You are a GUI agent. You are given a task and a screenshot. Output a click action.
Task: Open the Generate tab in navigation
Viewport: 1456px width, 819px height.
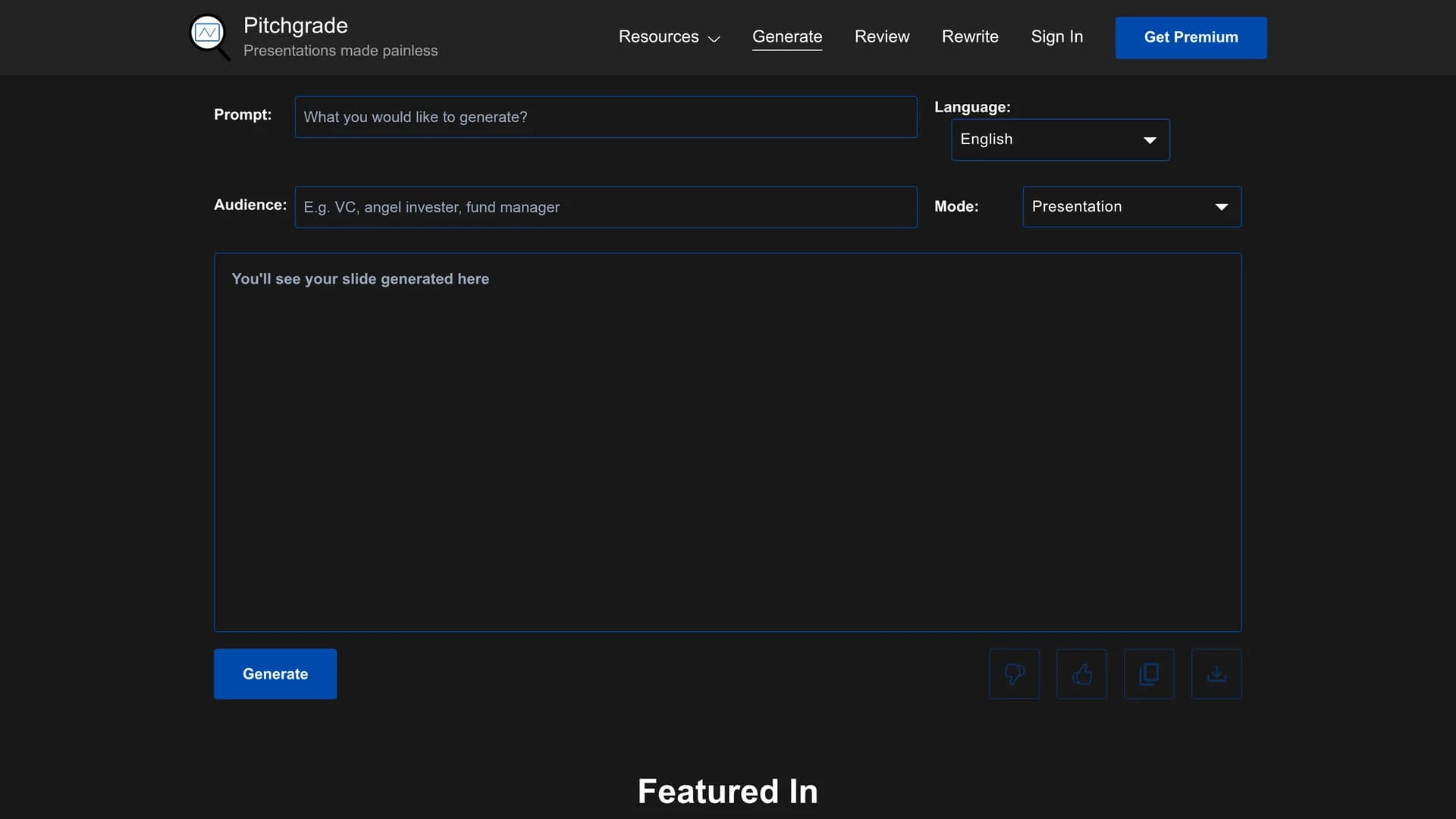click(787, 36)
